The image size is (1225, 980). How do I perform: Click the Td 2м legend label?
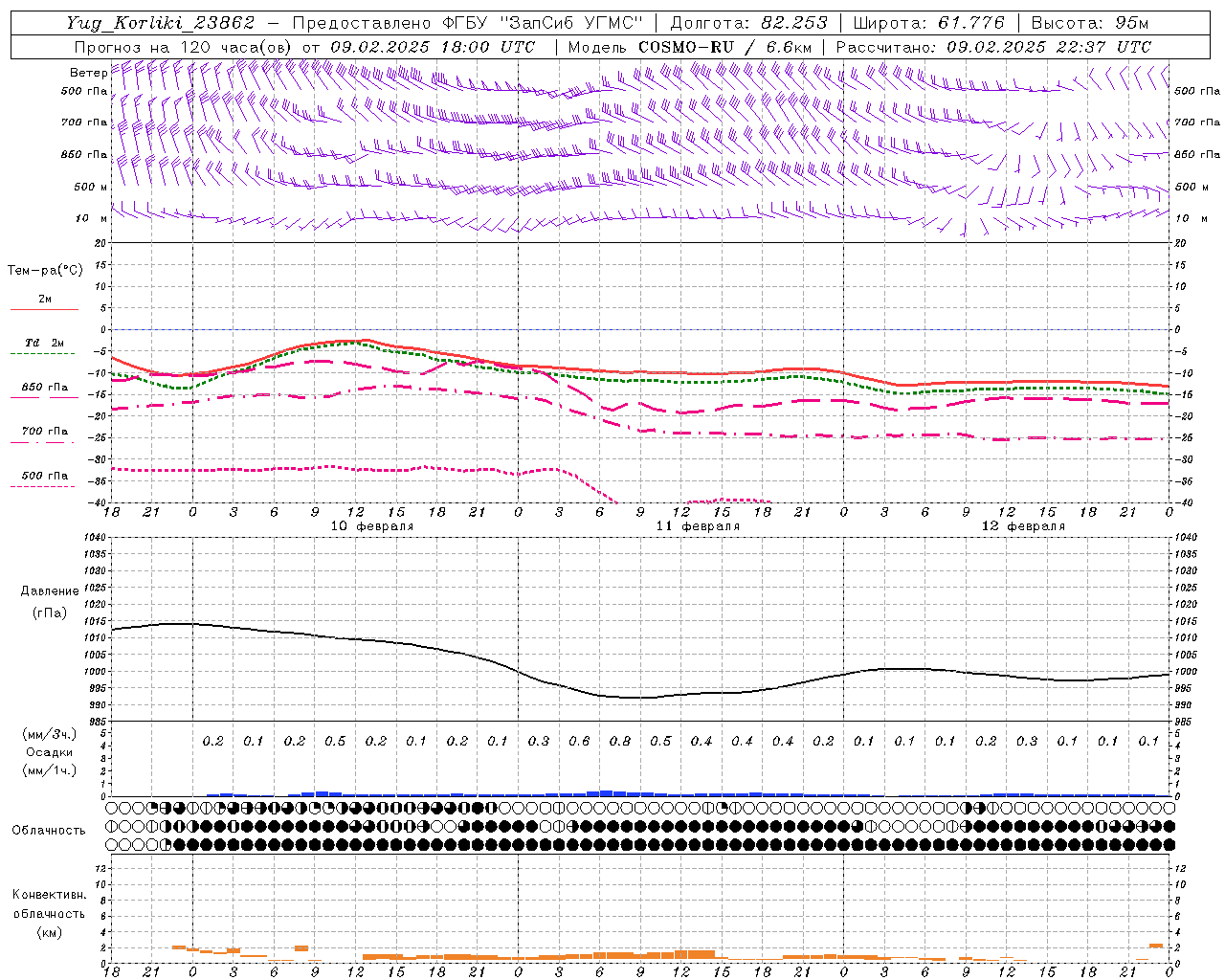tap(45, 343)
